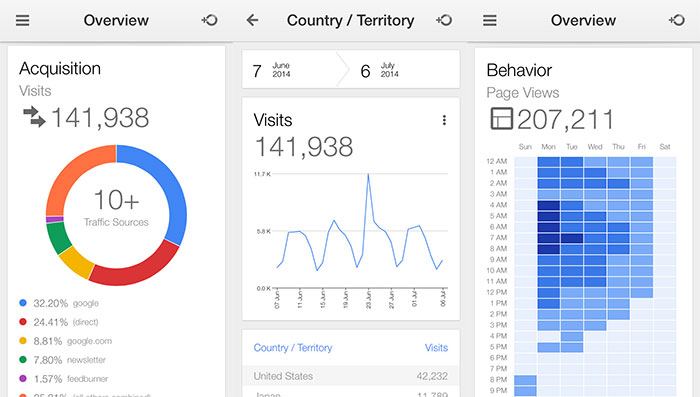Tap refresh icon in Country / Territory header
The width and height of the screenshot is (700, 397).
444,20
